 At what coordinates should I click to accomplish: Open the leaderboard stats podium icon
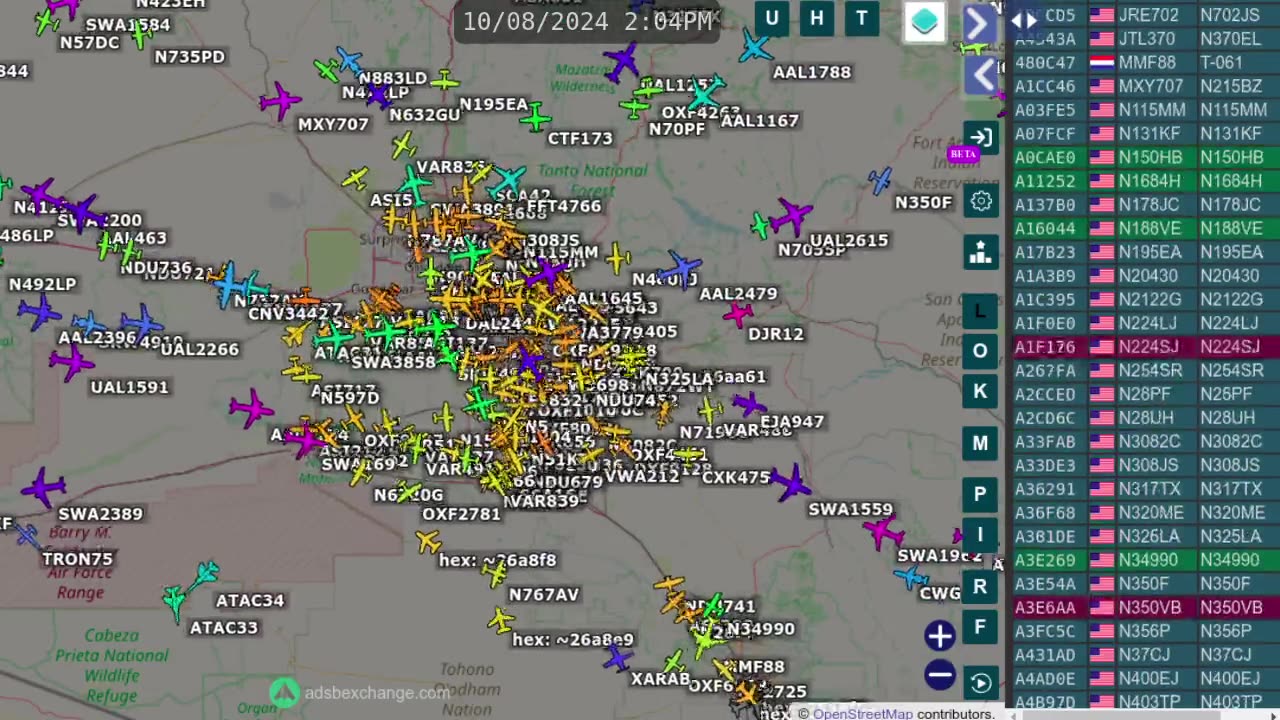tap(980, 252)
